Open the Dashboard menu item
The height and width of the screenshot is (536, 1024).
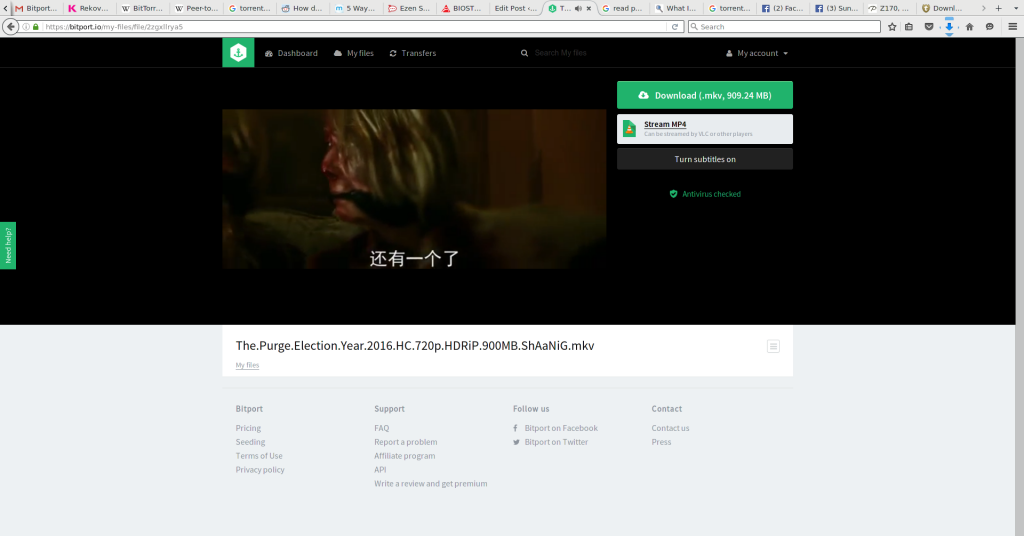pos(291,54)
